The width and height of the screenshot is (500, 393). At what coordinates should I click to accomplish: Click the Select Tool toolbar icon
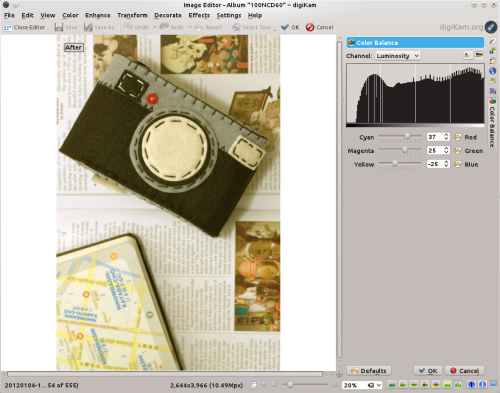(236, 27)
